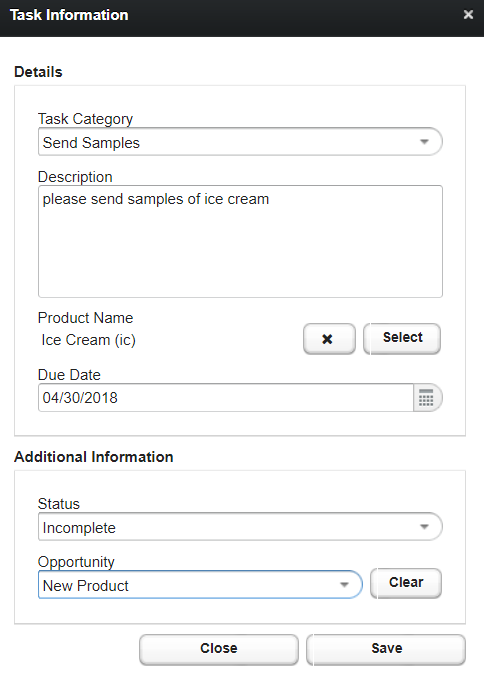
Task: Click the Send Samples task category field
Action: [240, 141]
